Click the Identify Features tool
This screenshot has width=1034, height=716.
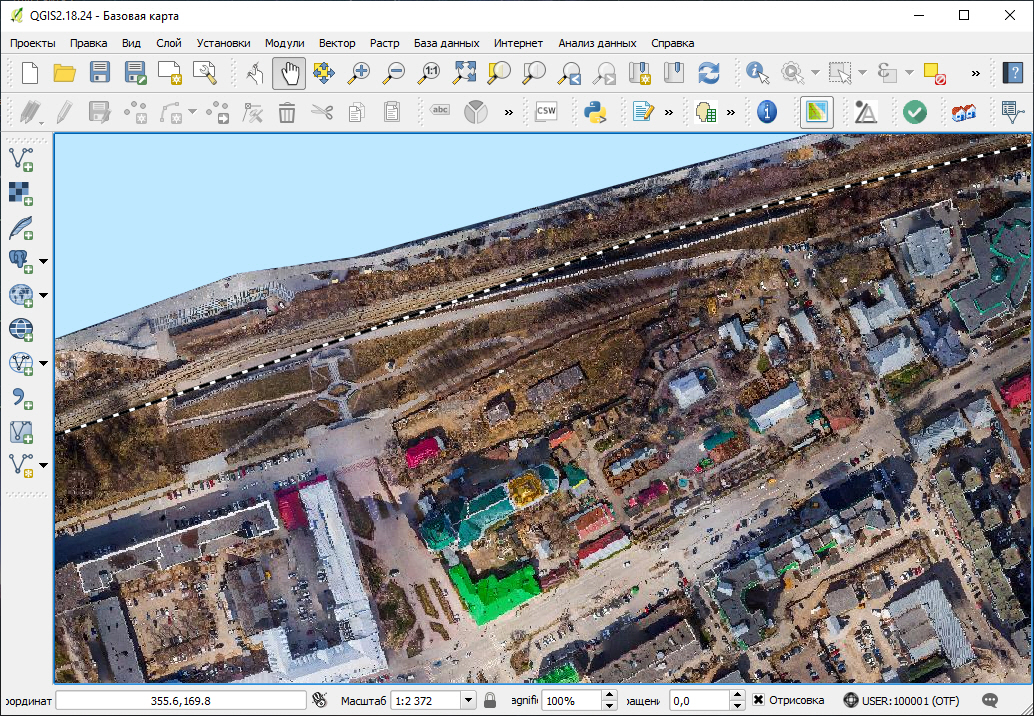(x=757, y=72)
